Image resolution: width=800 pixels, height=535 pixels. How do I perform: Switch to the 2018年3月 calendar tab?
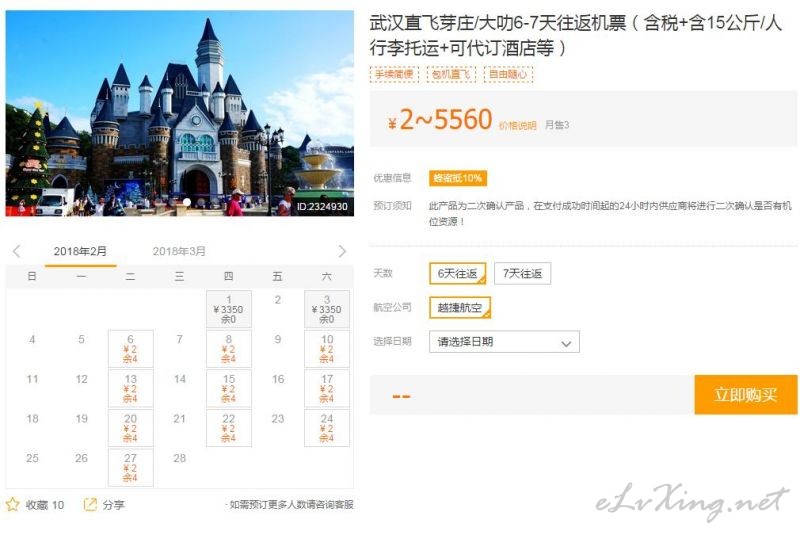click(179, 251)
